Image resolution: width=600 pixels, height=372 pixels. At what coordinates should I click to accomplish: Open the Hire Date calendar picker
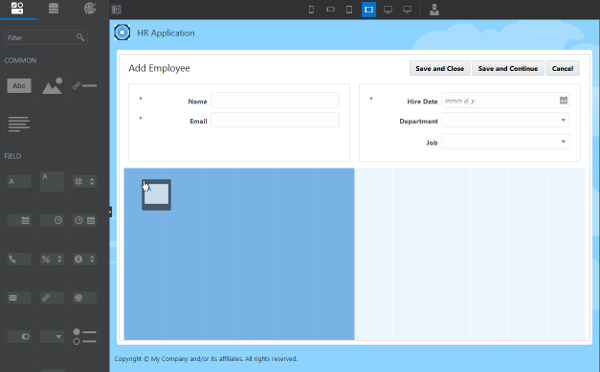[564, 100]
